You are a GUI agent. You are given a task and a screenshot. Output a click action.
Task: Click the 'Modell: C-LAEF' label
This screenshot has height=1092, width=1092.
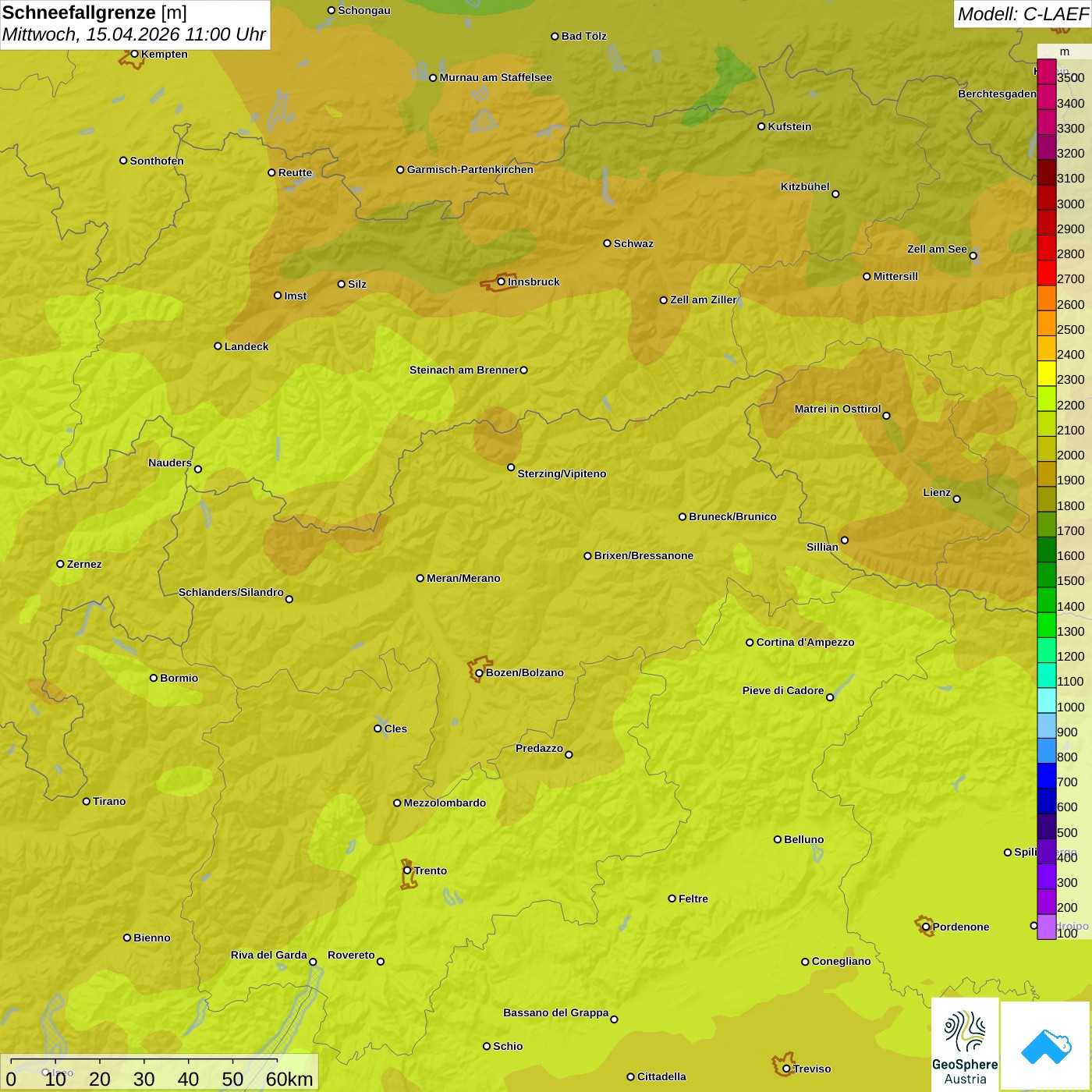[x=1023, y=14]
